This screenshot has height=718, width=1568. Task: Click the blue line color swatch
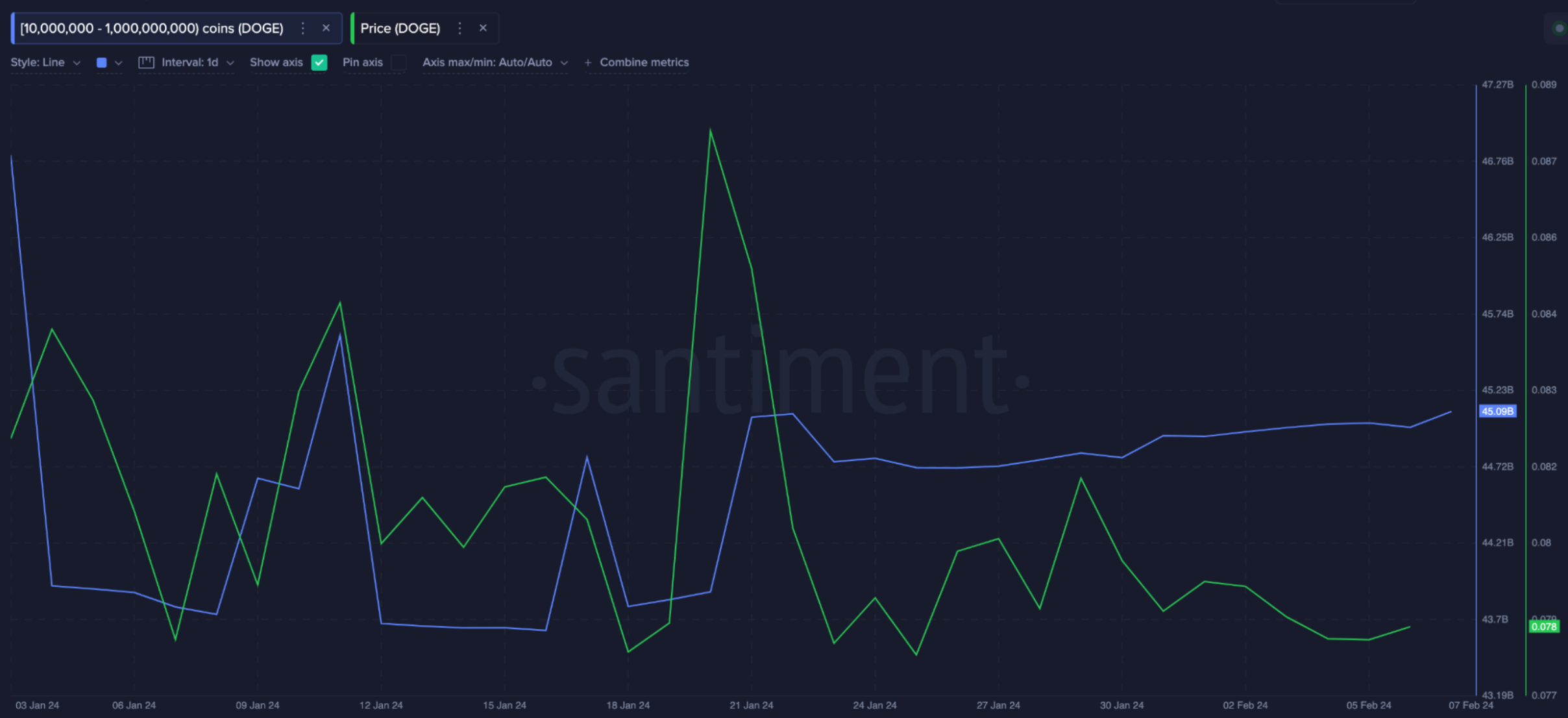click(101, 62)
